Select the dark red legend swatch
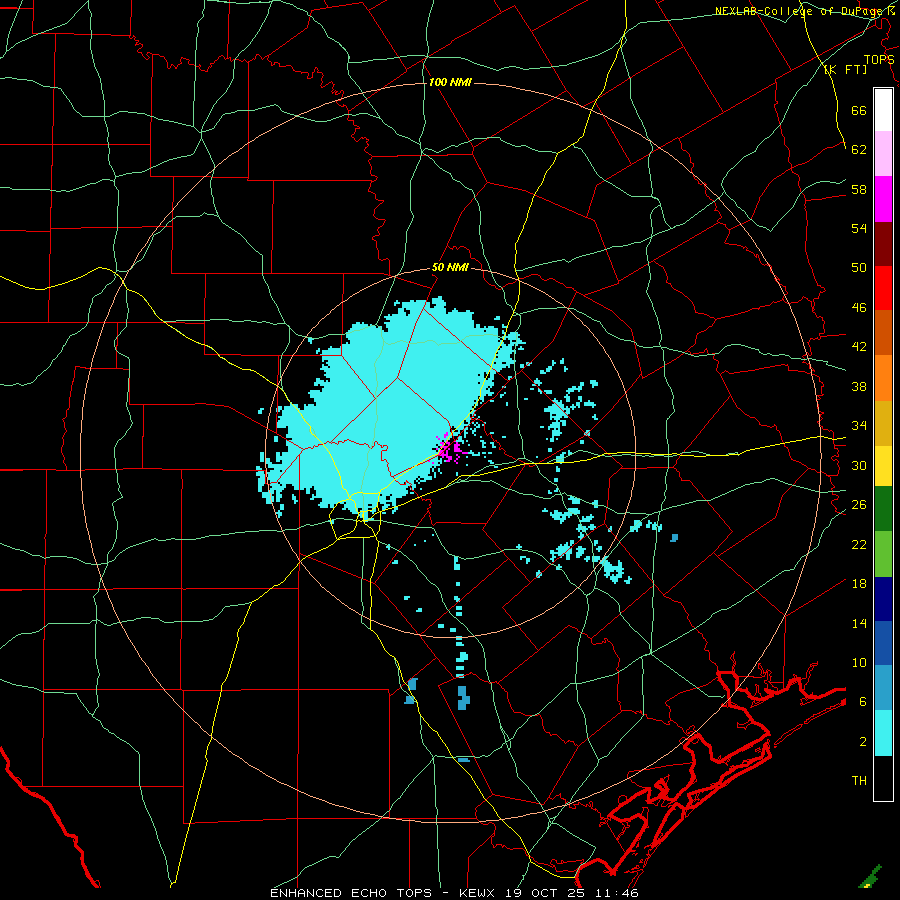 pos(883,244)
